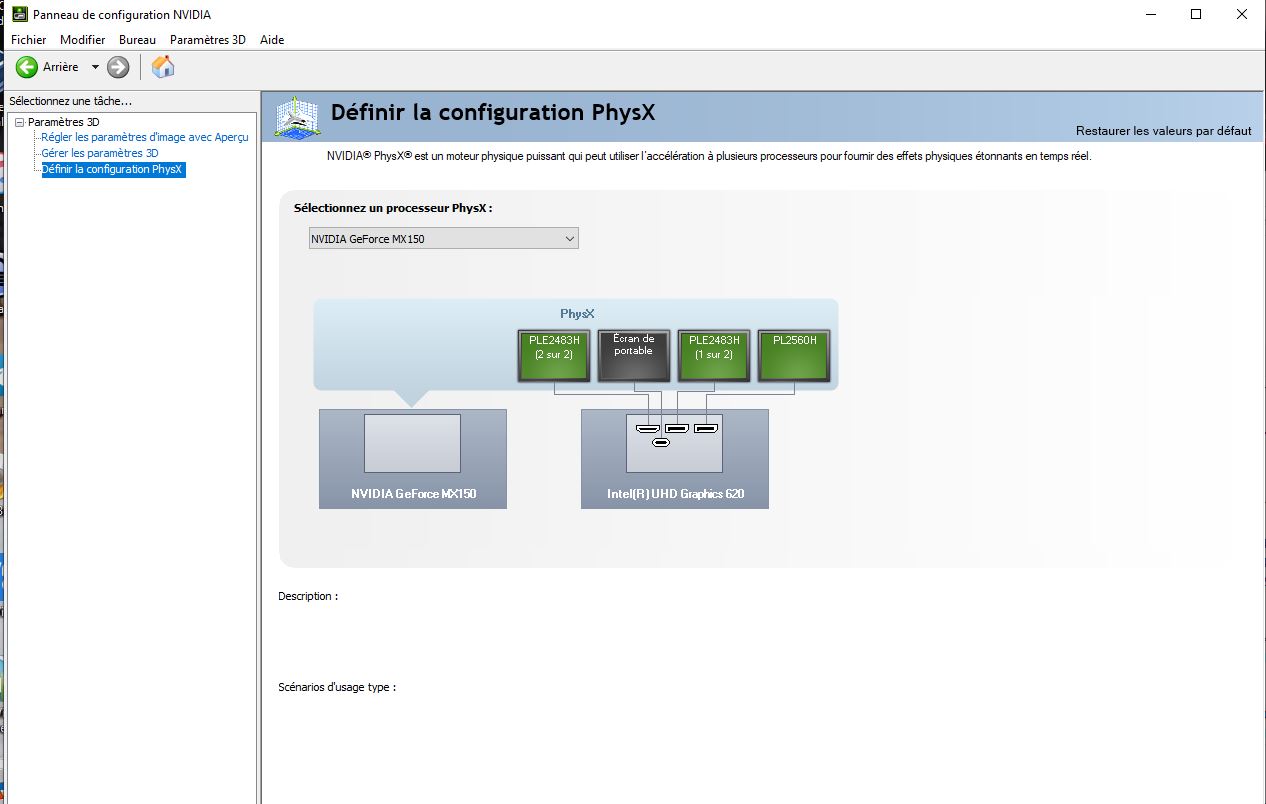Image resolution: width=1266 pixels, height=804 pixels.
Task: Open the back history dropdown arrow
Action: pos(96,67)
